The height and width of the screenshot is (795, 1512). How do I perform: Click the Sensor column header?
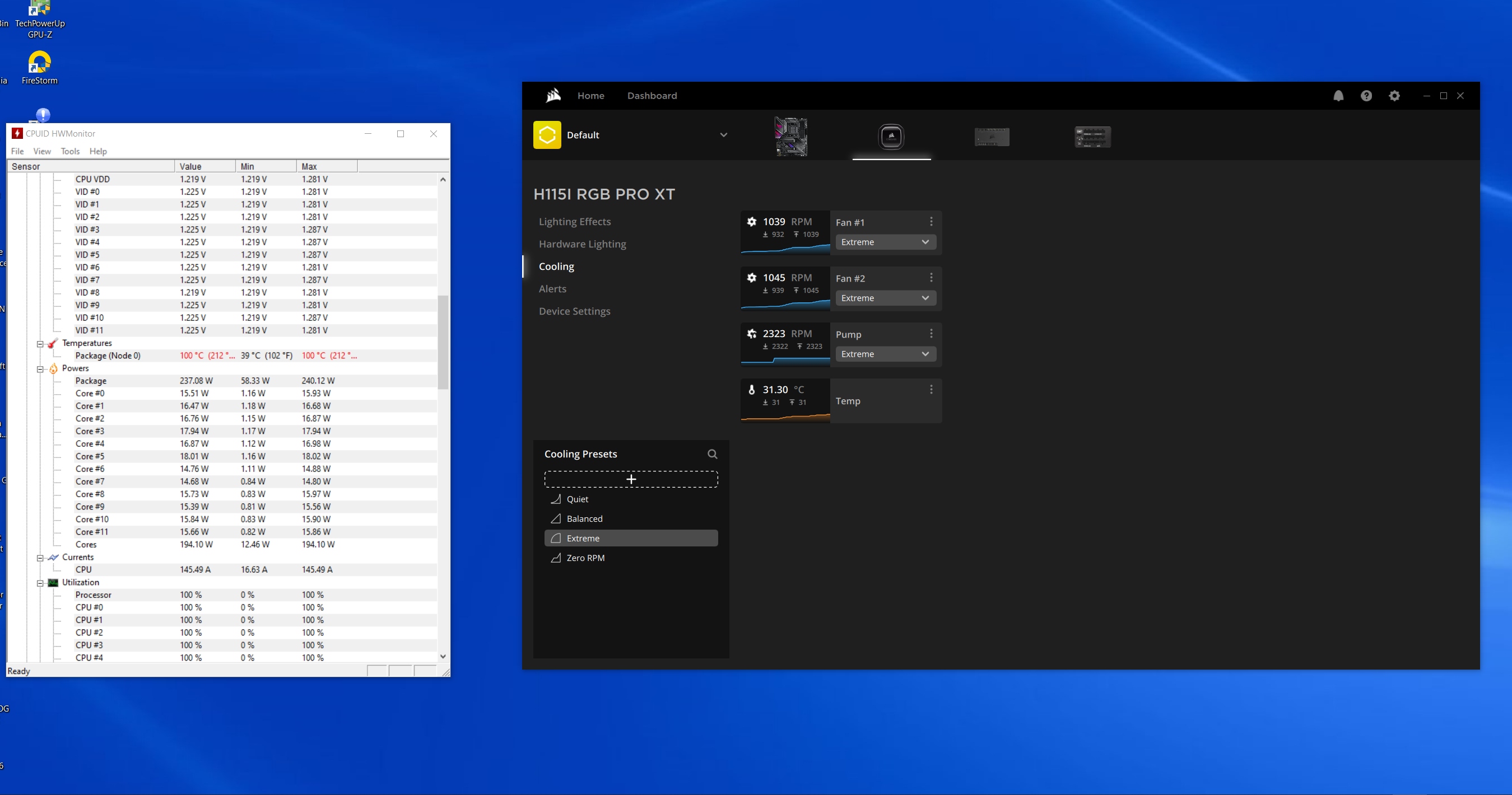click(x=90, y=166)
